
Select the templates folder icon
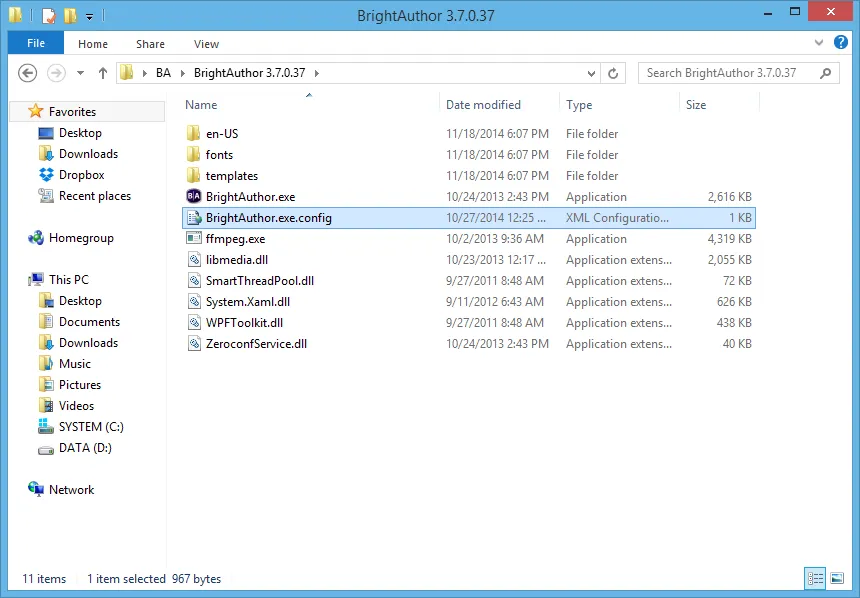(194, 176)
